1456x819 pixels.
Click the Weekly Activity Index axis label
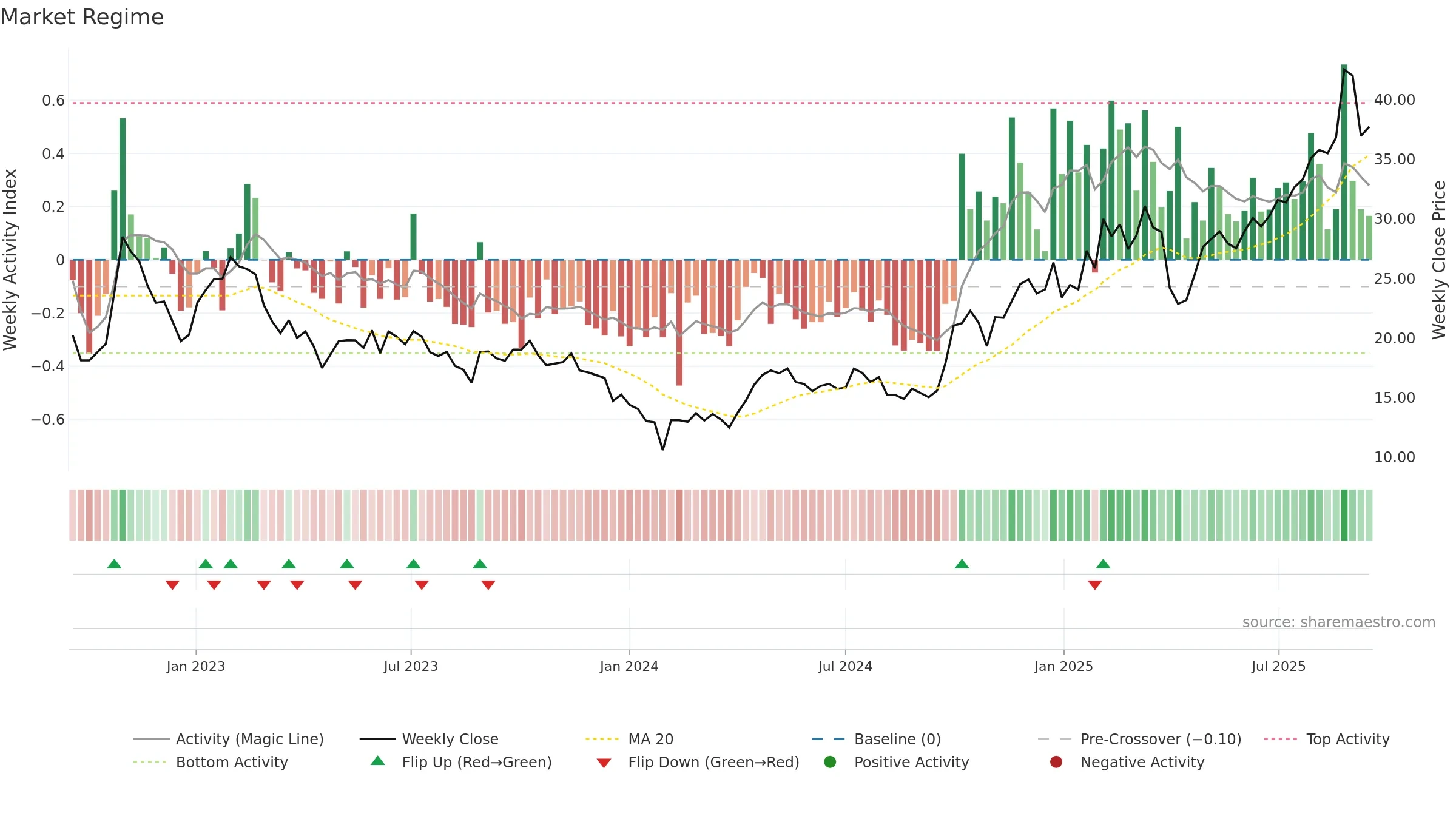tap(10, 260)
